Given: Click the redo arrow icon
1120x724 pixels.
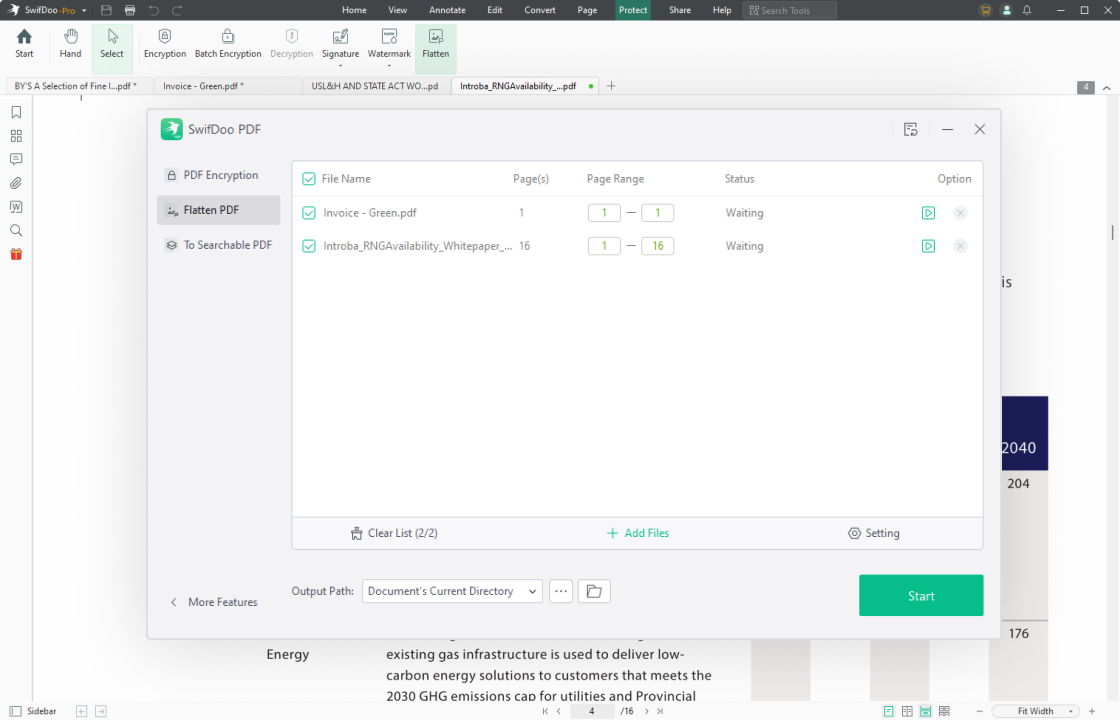Looking at the screenshot, I should click(x=177, y=10).
